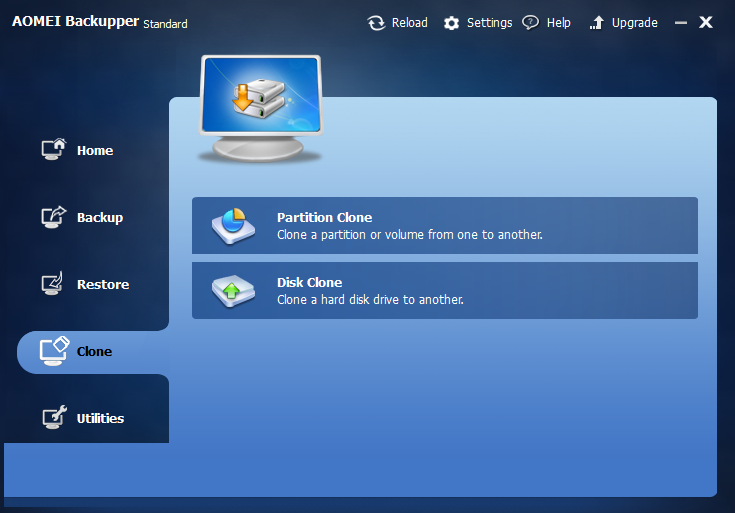Open the Home tab label
The height and width of the screenshot is (513, 735).
[95, 151]
